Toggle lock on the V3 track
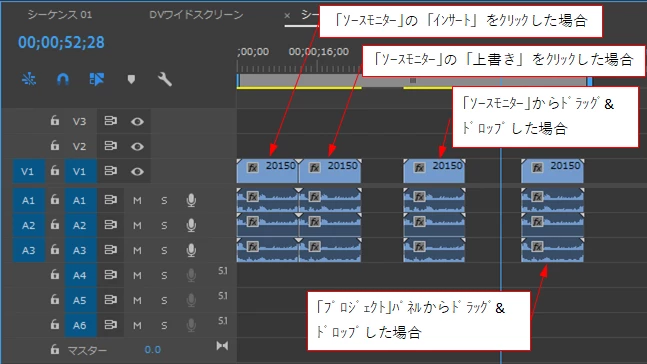Screen dimensions: 647x364 (54, 121)
